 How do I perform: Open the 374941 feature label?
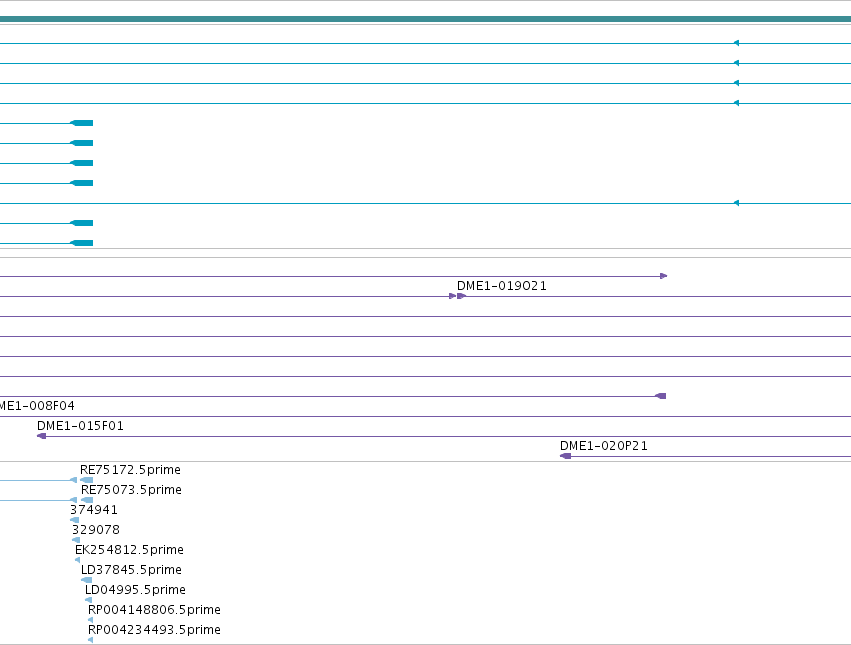point(94,510)
